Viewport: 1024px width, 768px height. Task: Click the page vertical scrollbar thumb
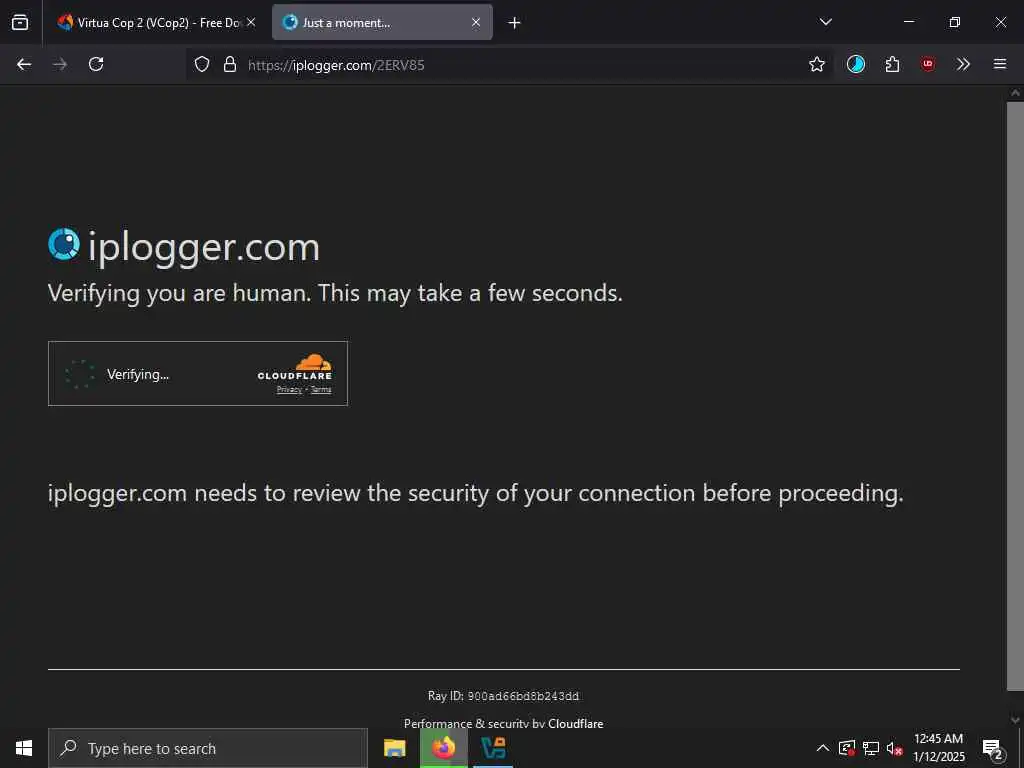pos(1015,396)
